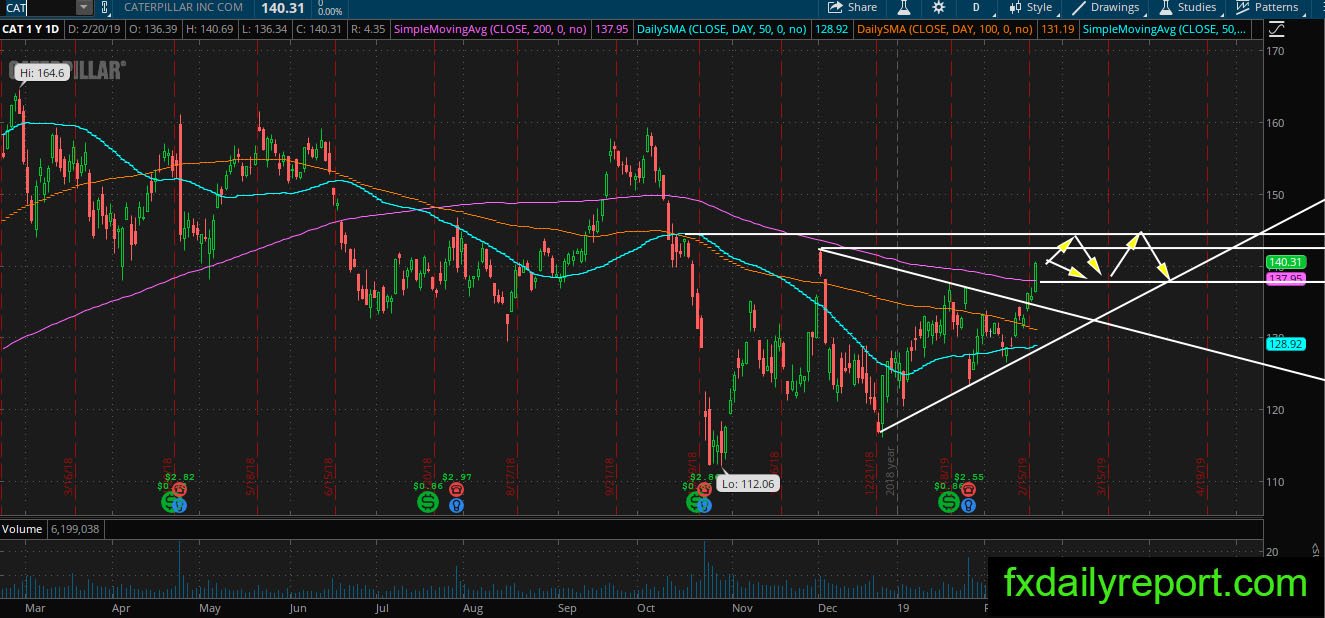Select DailySMA 100 study label

(947, 30)
